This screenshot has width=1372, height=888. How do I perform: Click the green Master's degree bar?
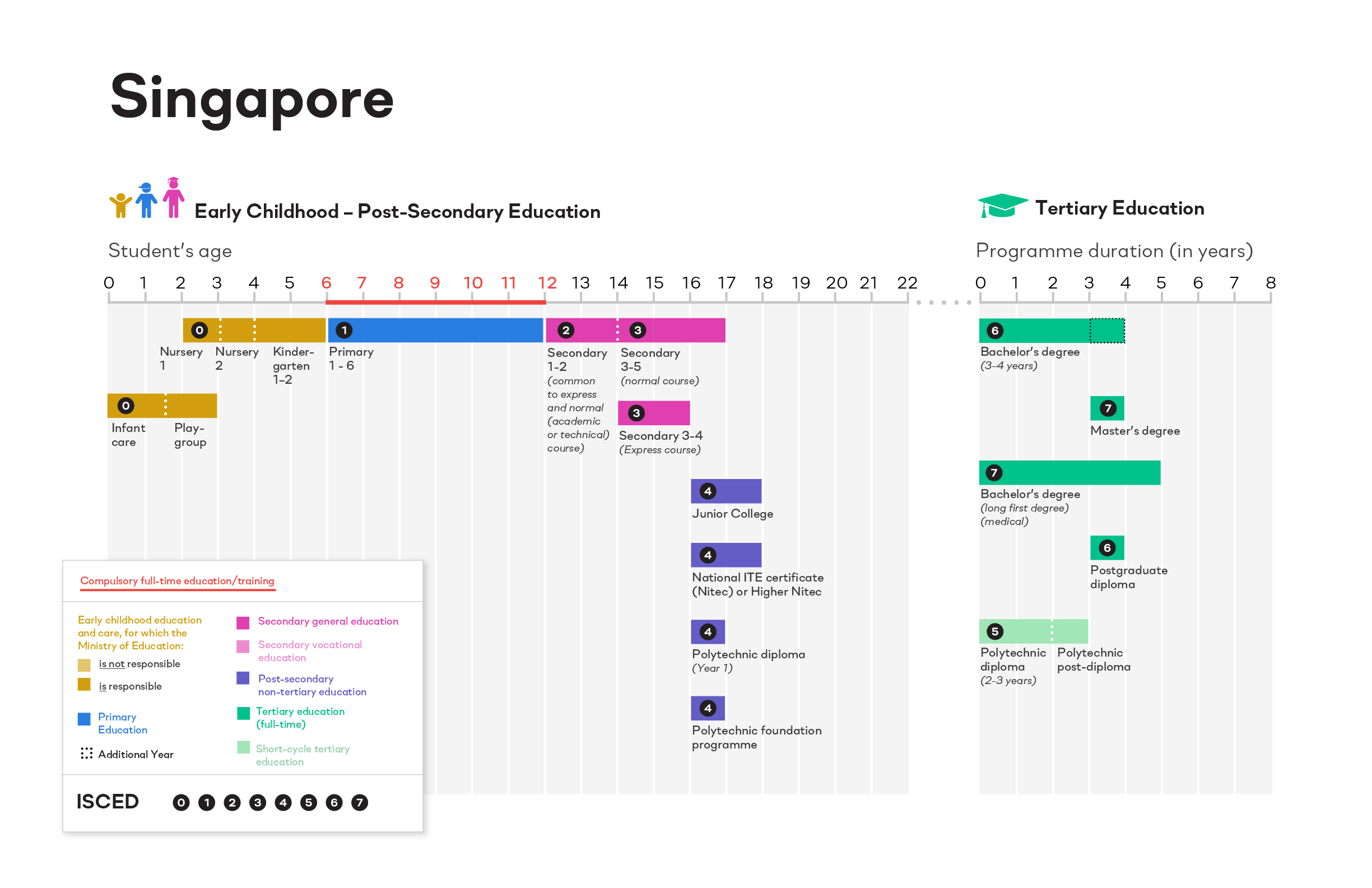click(1107, 408)
